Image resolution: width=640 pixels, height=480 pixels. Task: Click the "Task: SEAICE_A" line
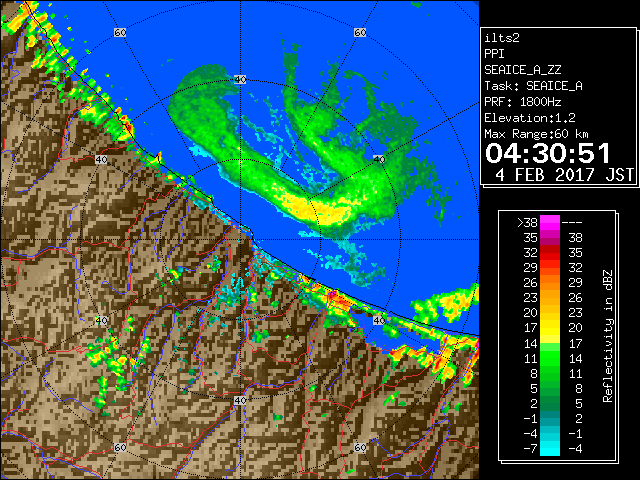tap(533, 86)
